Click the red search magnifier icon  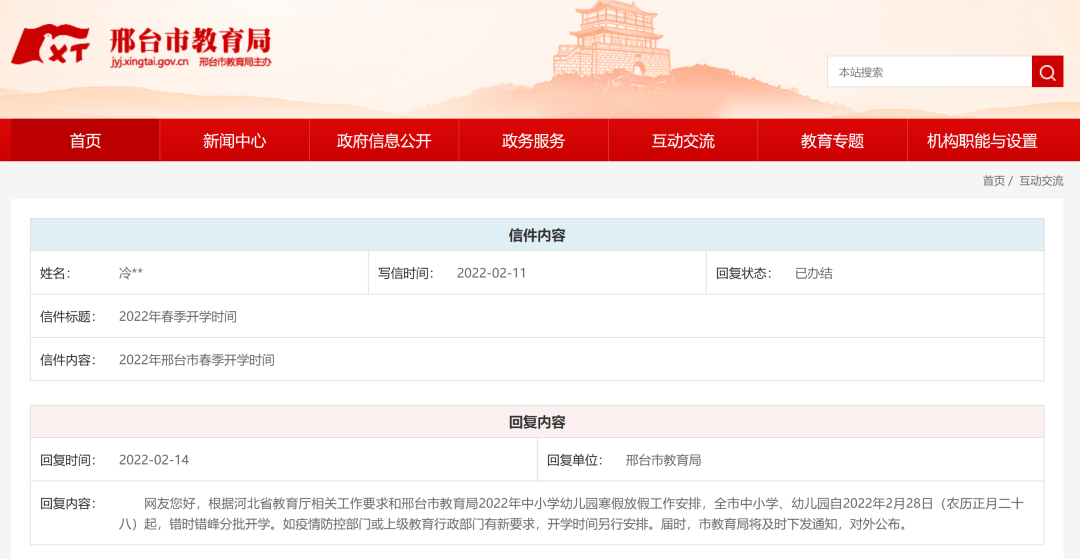tap(1047, 72)
